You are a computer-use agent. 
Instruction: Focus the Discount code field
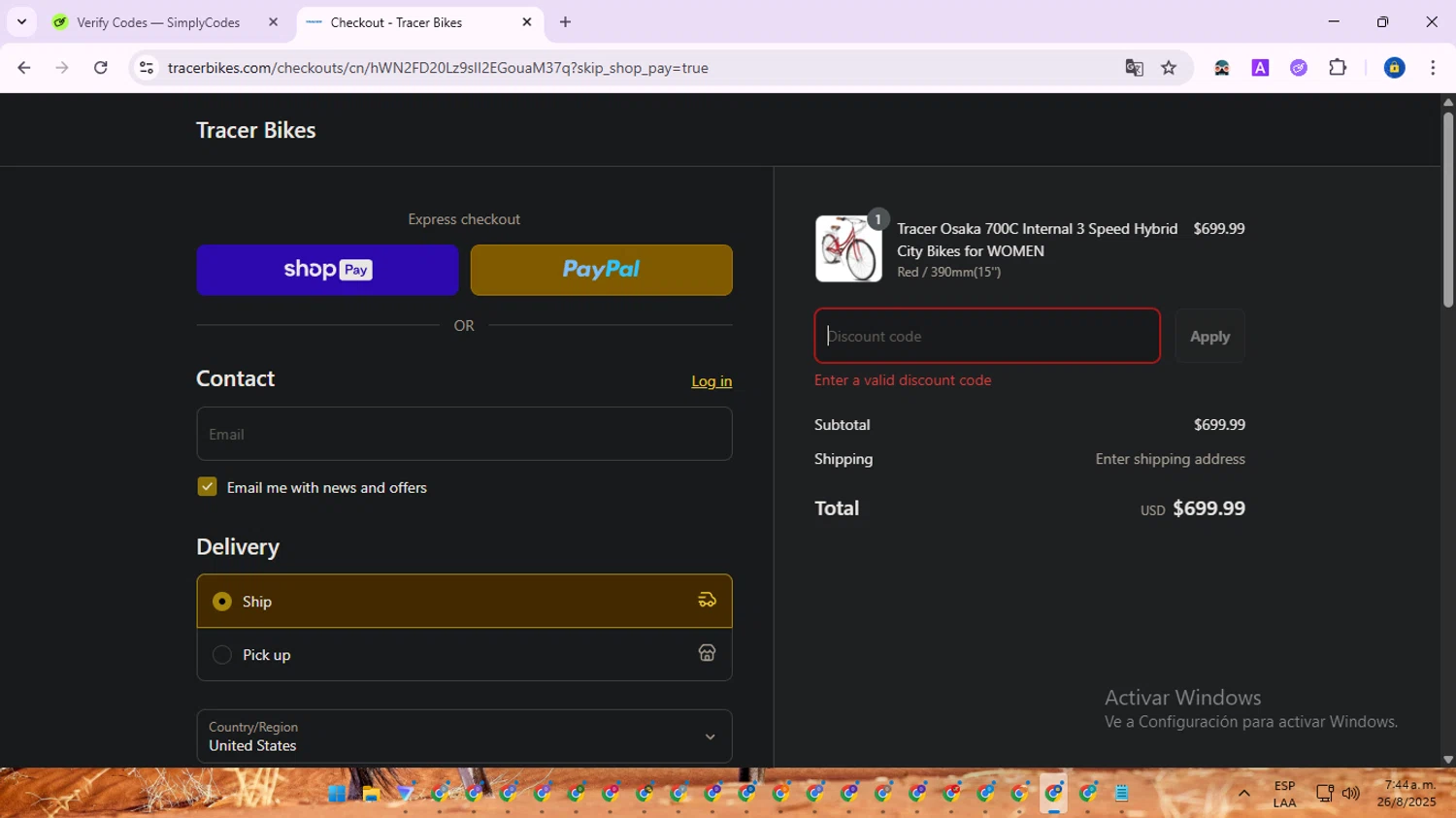[x=987, y=336]
